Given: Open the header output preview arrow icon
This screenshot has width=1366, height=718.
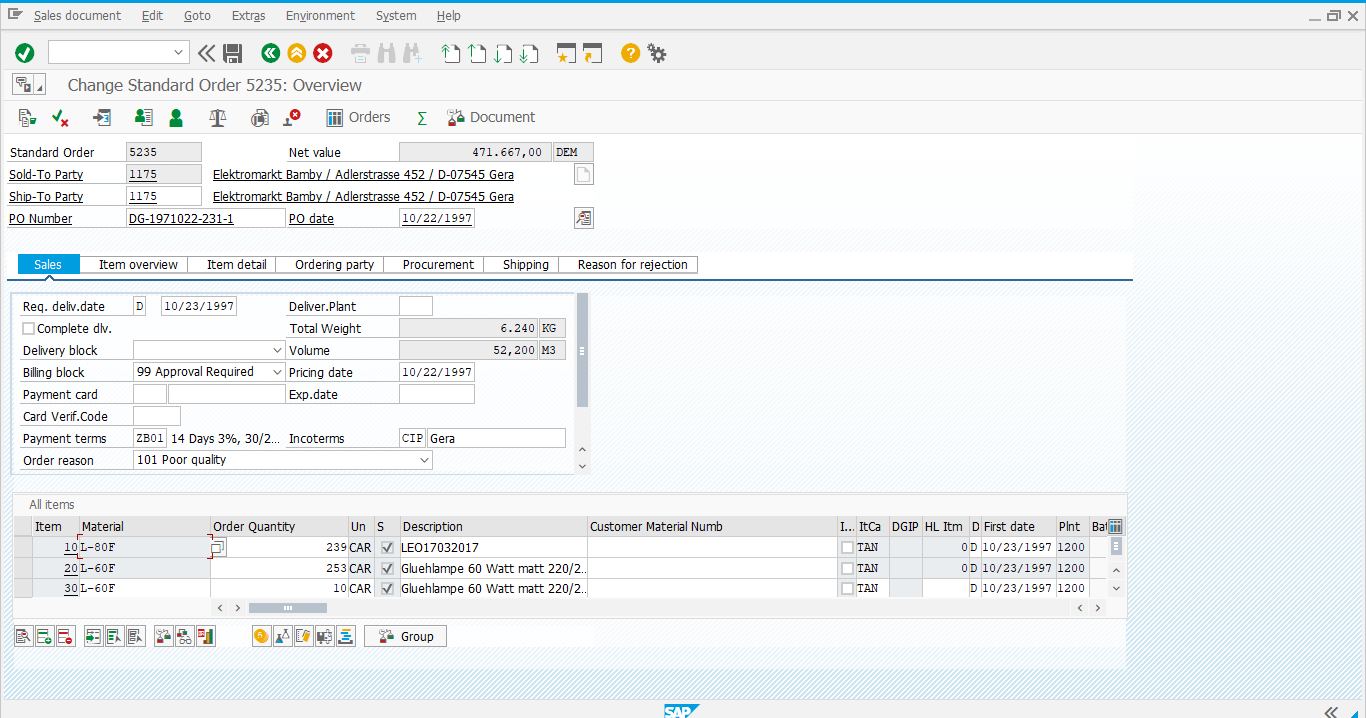Looking at the screenshot, I should point(102,117).
